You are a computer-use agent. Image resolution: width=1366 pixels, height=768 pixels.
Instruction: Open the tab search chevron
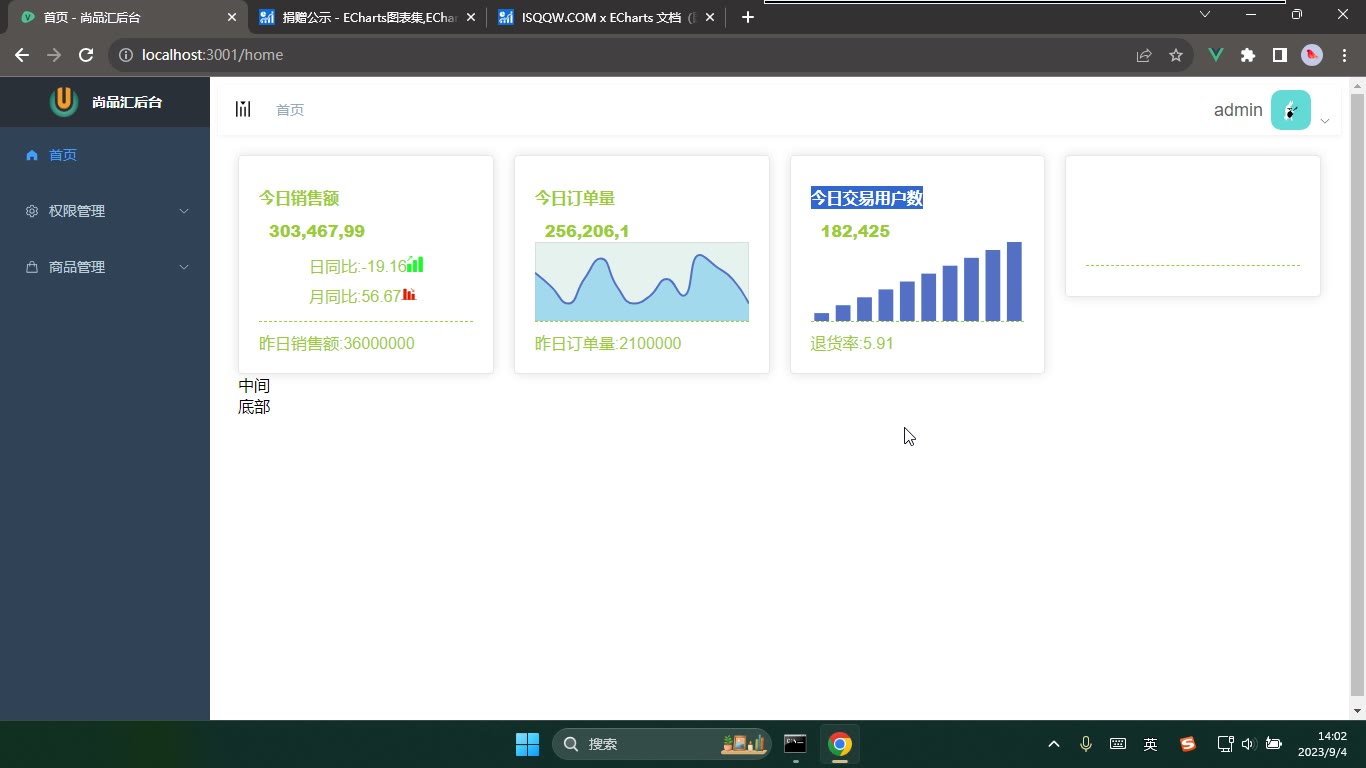(x=1205, y=14)
